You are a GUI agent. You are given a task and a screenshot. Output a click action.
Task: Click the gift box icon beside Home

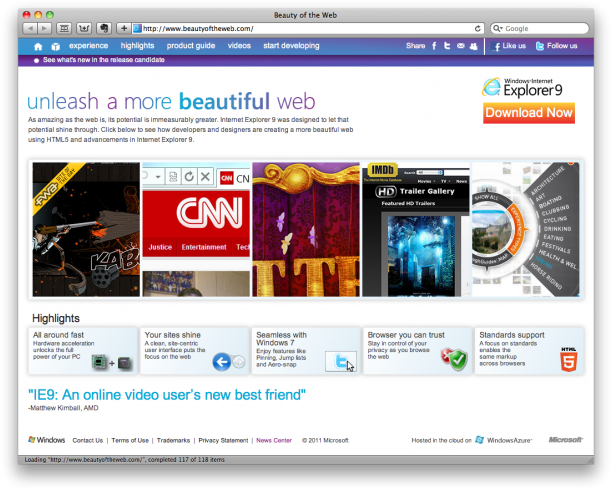(56, 46)
